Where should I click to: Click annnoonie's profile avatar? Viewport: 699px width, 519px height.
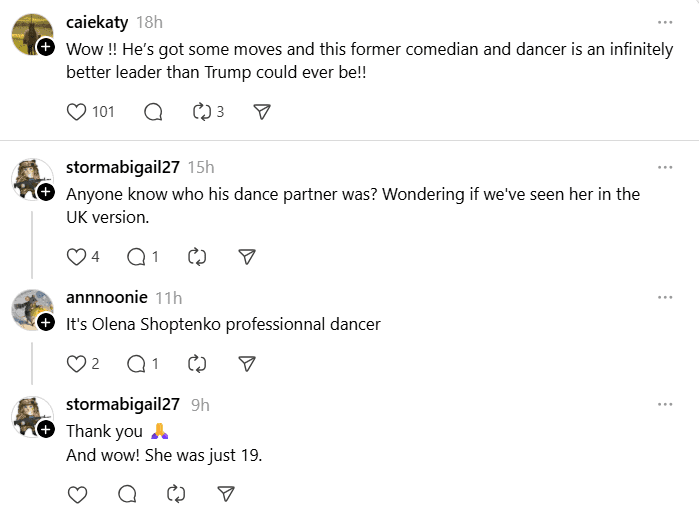30,309
